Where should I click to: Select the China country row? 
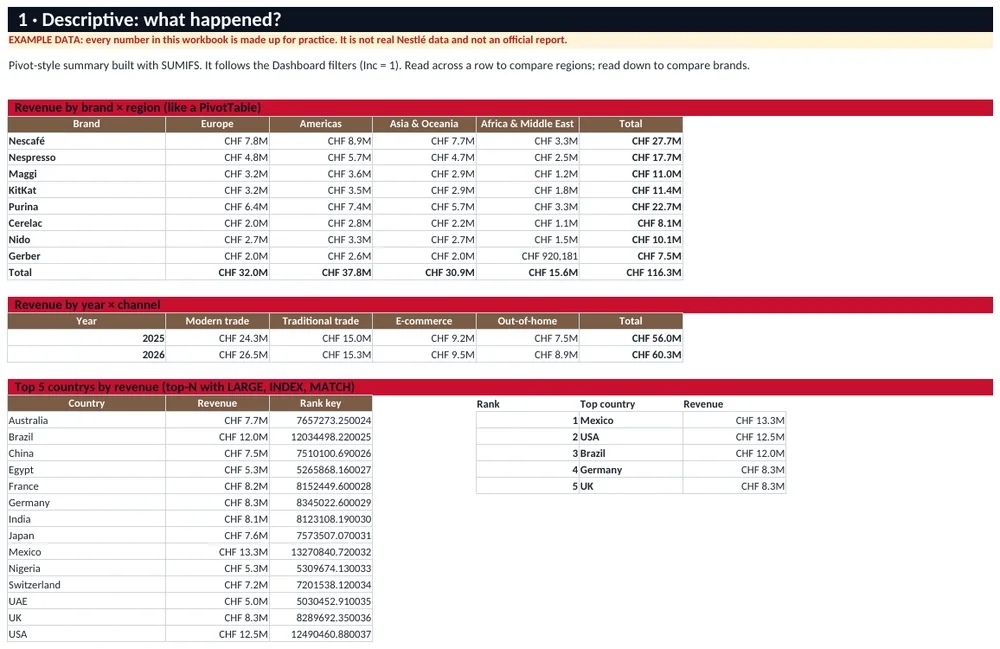coord(86,453)
